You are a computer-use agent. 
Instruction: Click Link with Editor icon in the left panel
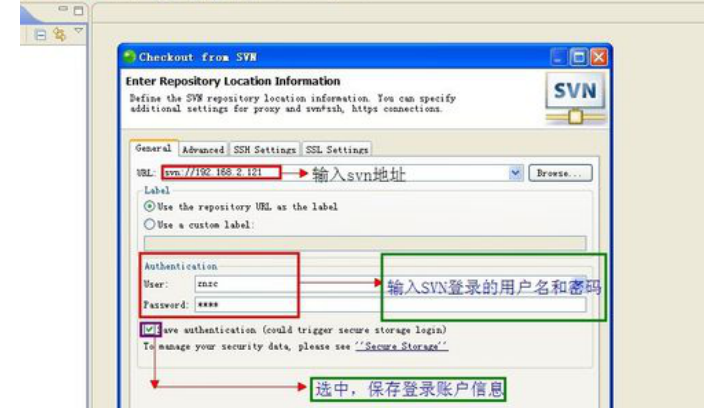click(x=59, y=34)
